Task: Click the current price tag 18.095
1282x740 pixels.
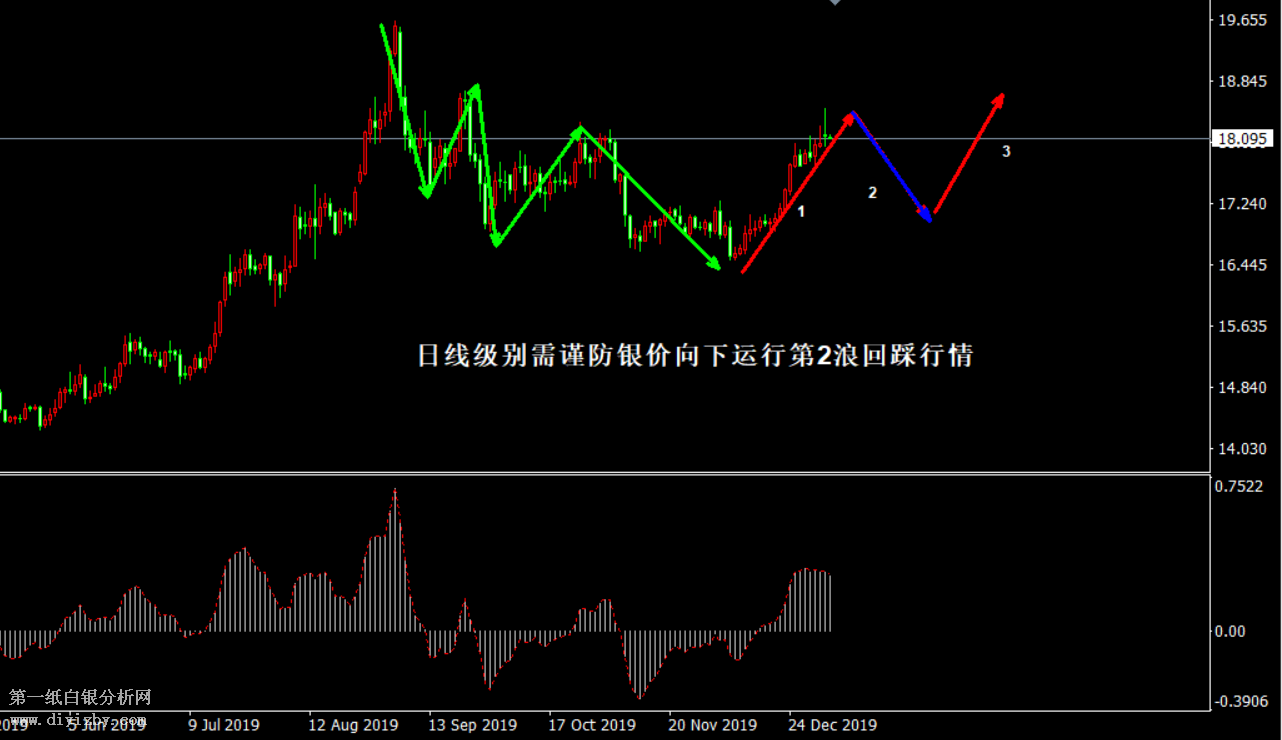Action: point(1241,140)
